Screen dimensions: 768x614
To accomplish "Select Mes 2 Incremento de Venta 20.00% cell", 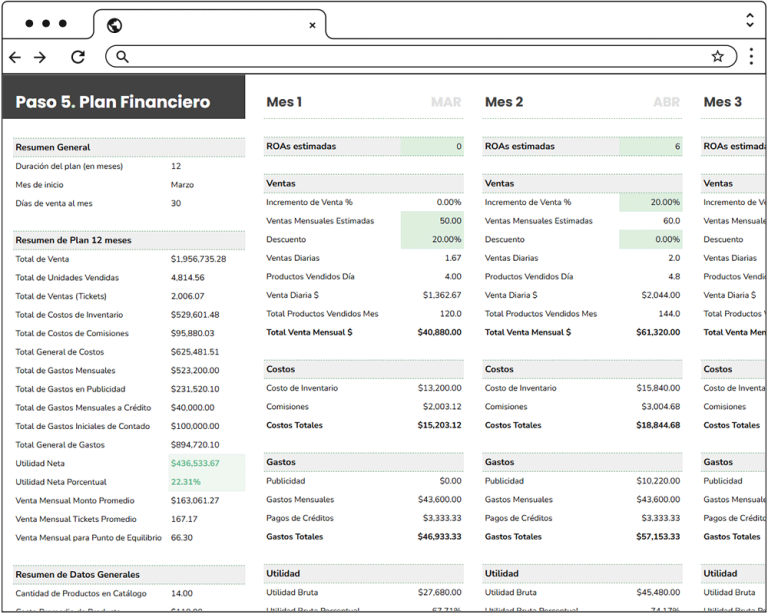I will (651, 203).
